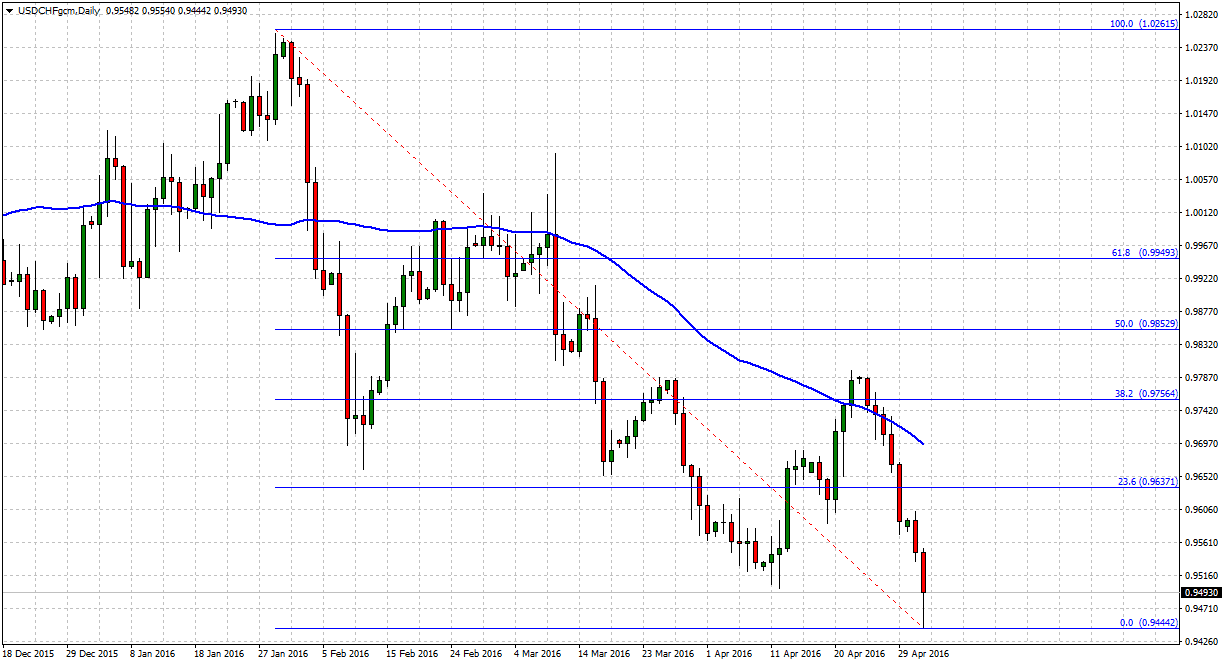Screen dimensions: 1222x665
Task: Click the 0.96520 price axis label
Action: (x=1200, y=477)
